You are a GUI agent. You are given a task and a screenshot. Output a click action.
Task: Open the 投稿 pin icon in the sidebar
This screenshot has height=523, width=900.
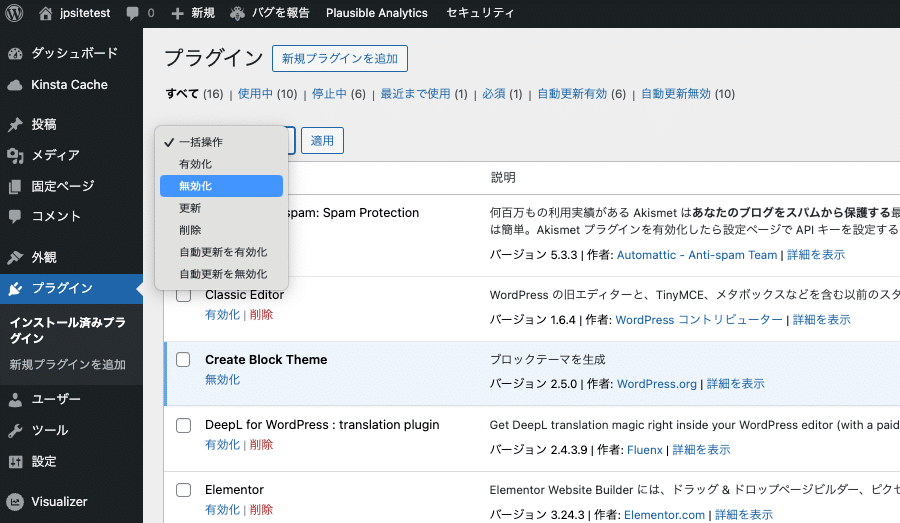[15, 125]
